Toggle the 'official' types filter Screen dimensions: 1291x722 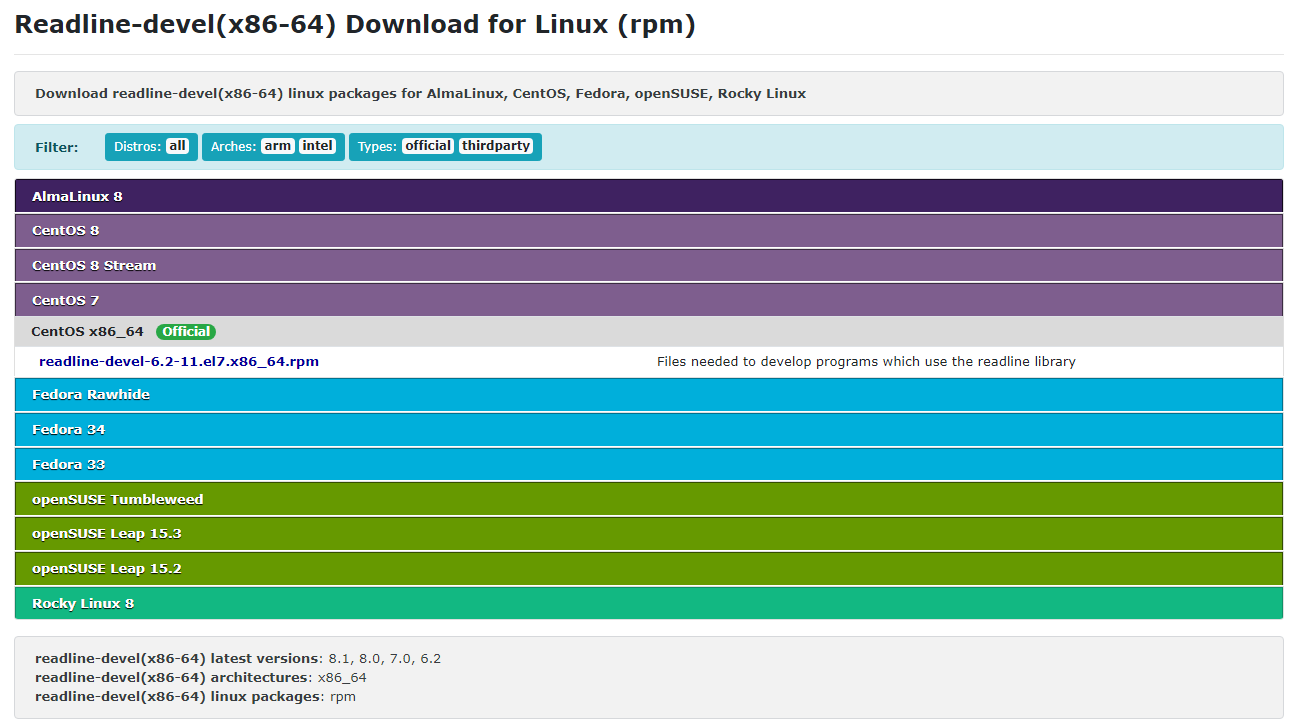click(428, 146)
